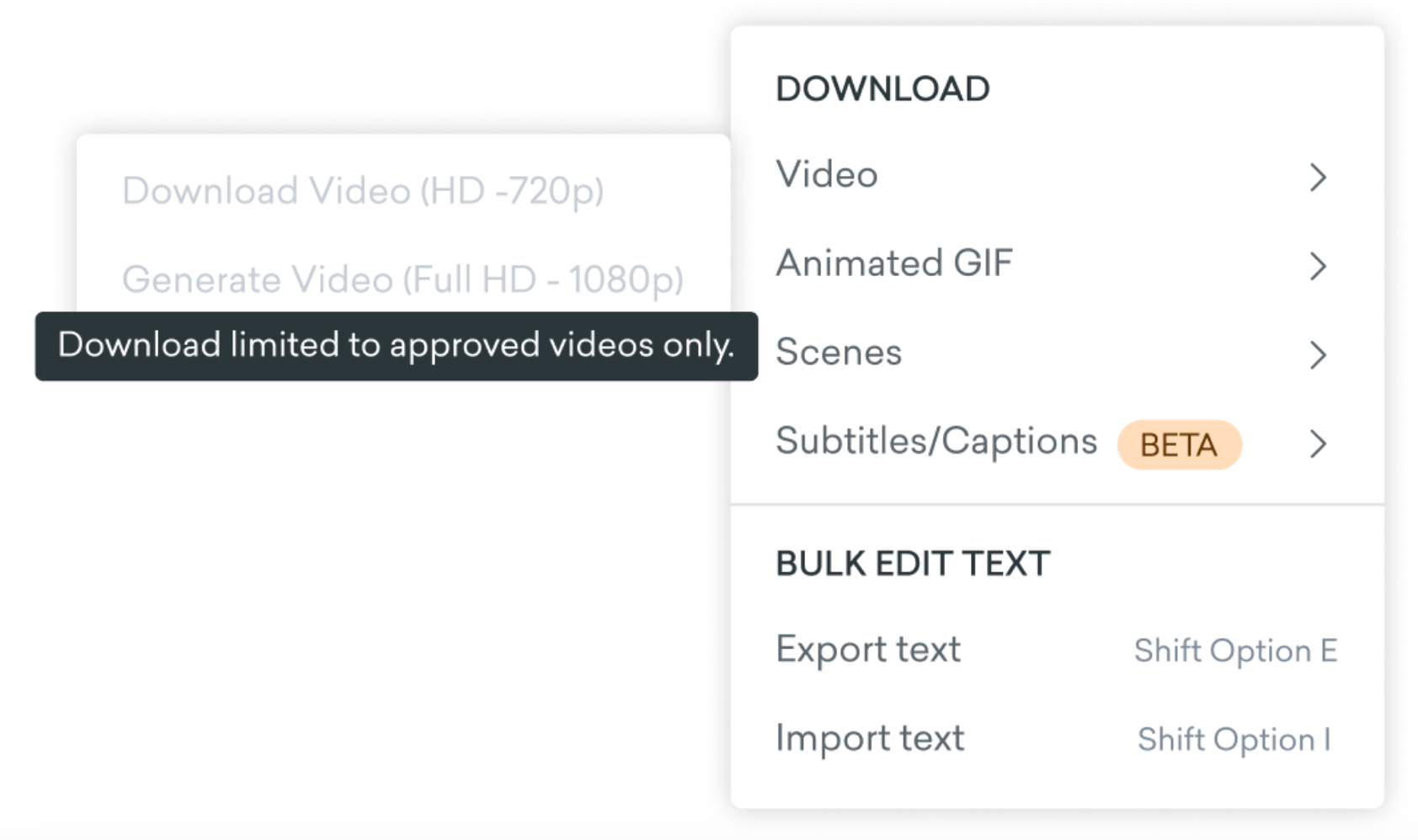Click the orange BETA badge

[1178, 444]
